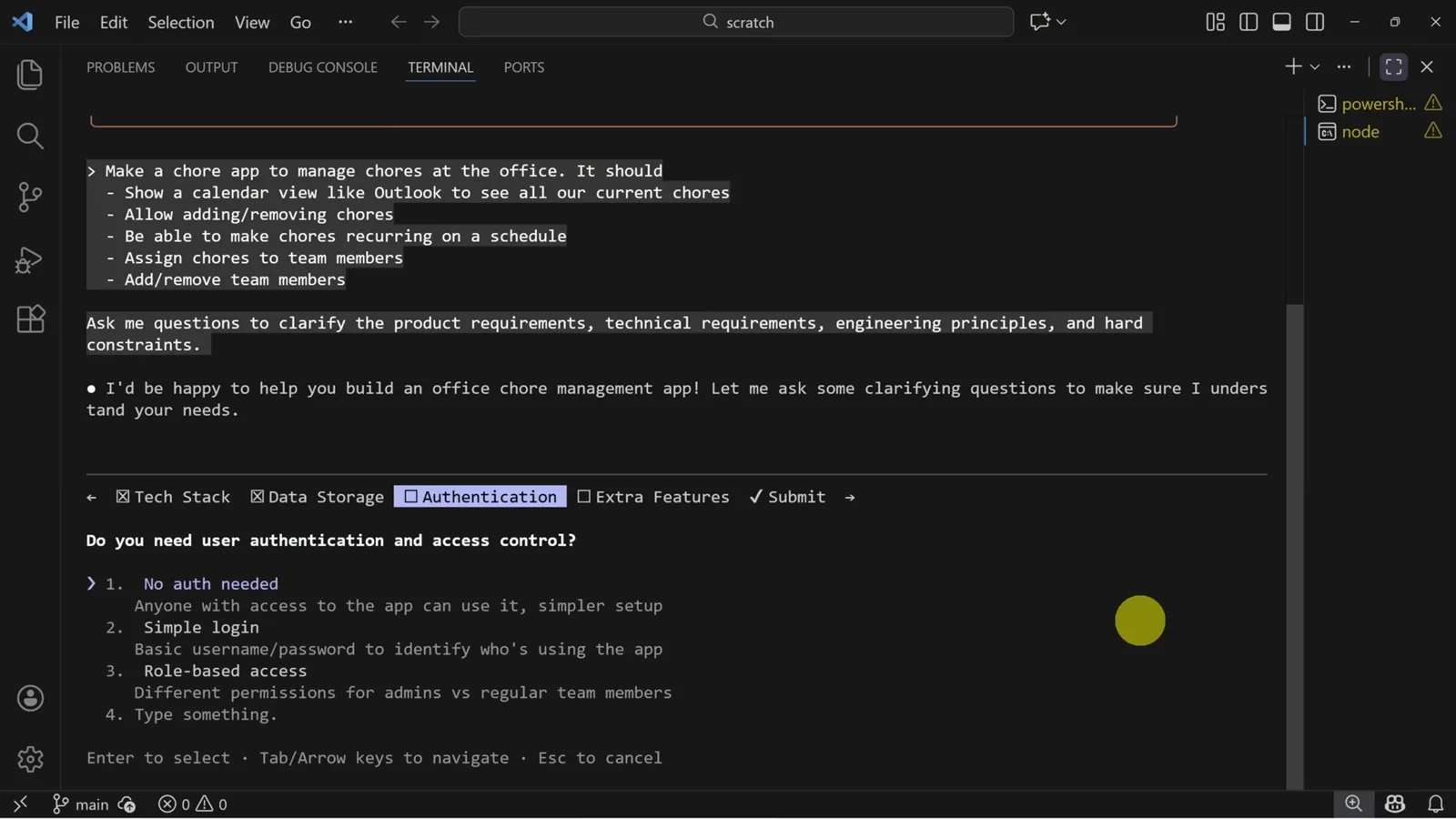This screenshot has height=819, width=1456.
Task: Restore the maximized panel size
Action: pos(1393,66)
